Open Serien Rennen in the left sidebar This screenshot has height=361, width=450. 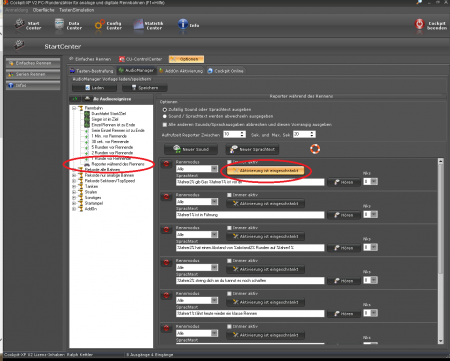pos(33,74)
